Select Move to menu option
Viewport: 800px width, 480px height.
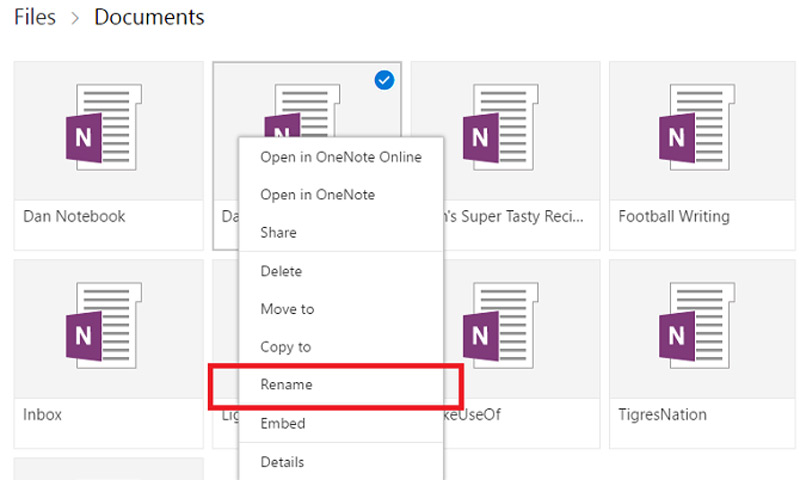click(x=287, y=309)
